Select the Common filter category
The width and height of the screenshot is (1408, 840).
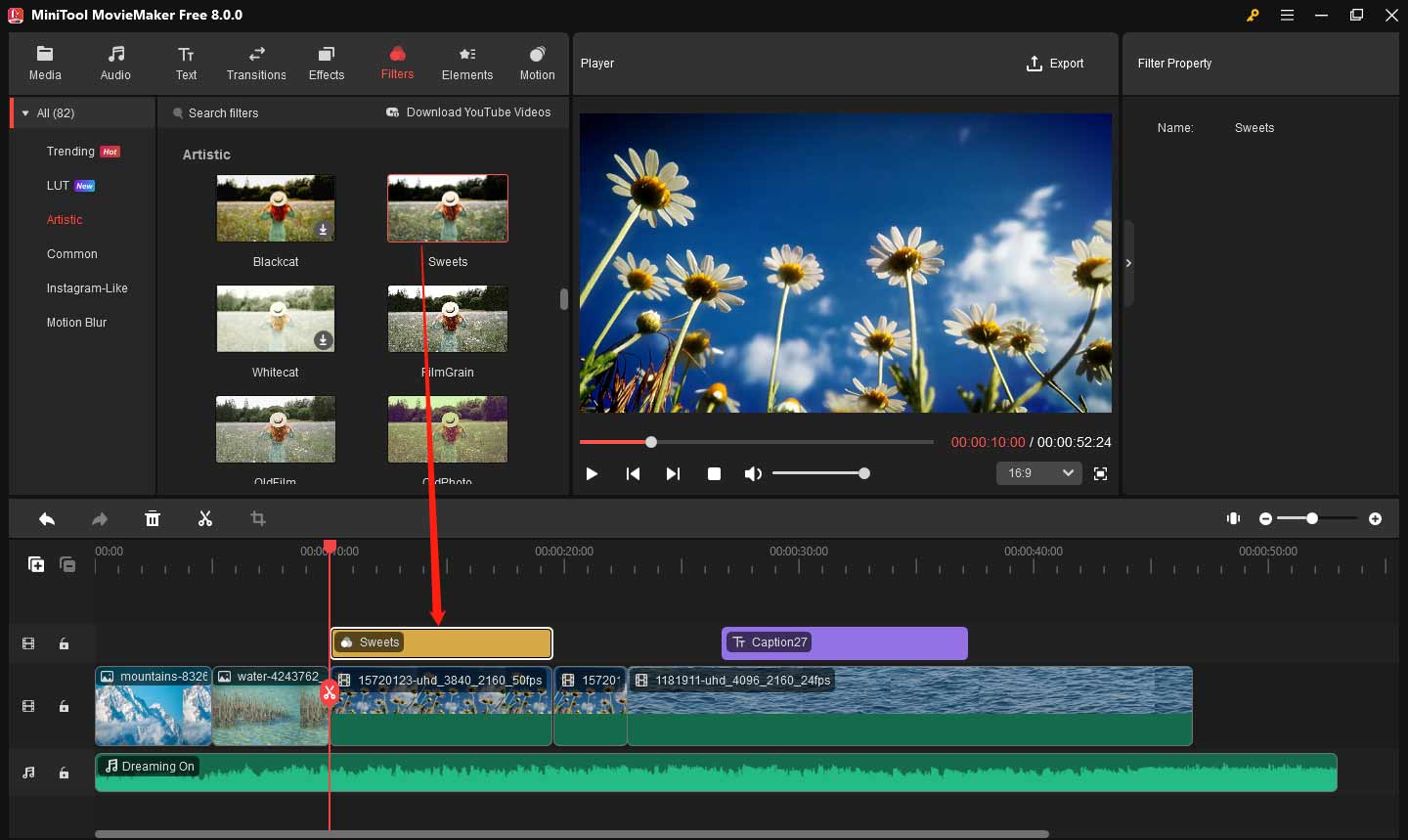72,254
